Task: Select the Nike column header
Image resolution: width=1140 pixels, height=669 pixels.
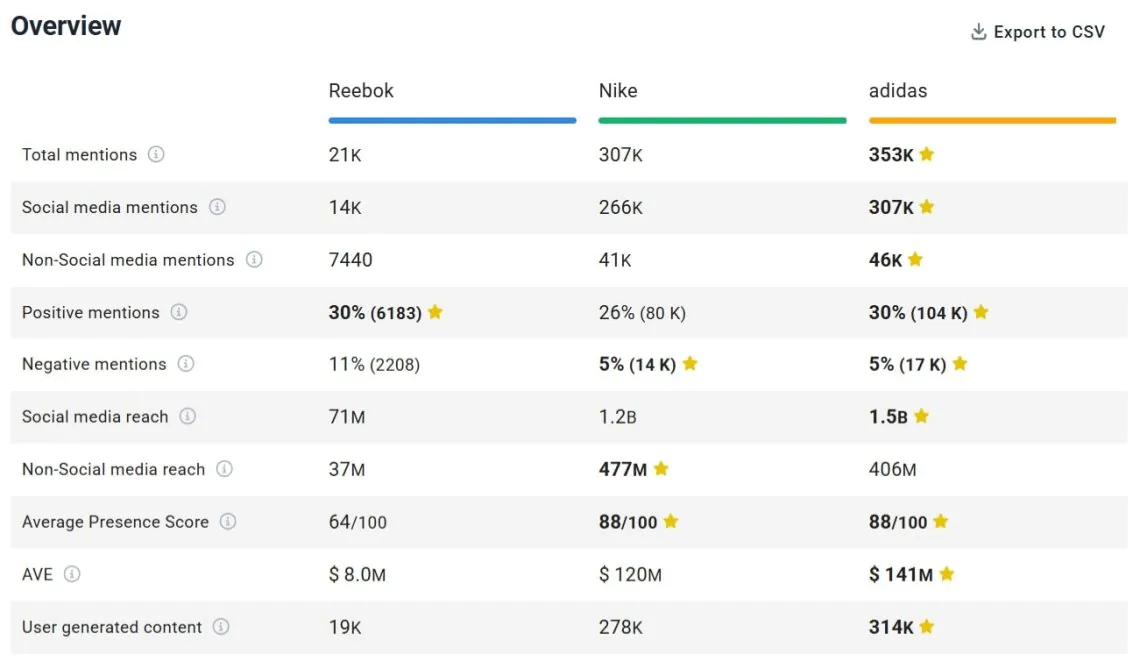Action: pyautogui.click(x=618, y=91)
